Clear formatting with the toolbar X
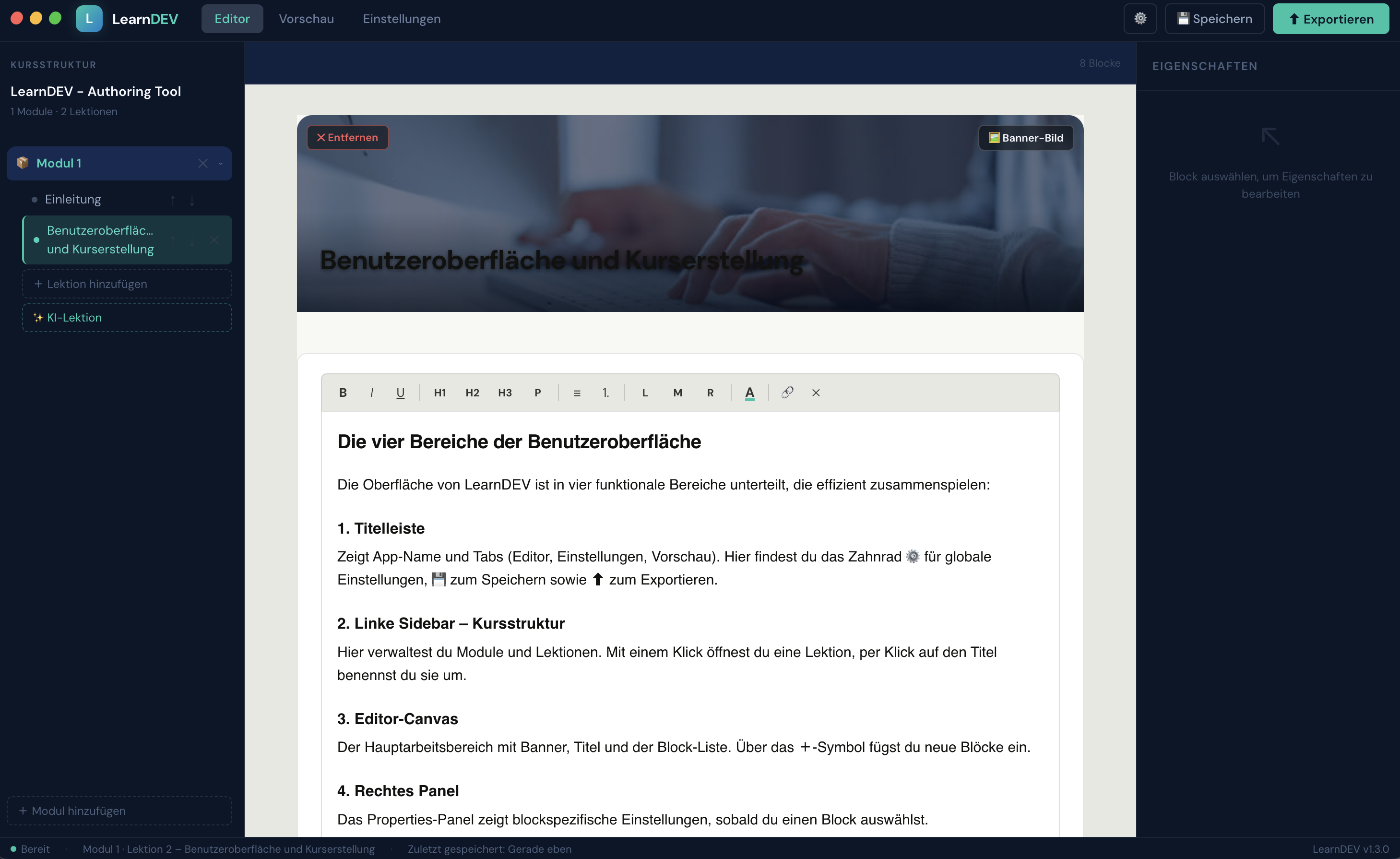1400x859 pixels. (816, 393)
